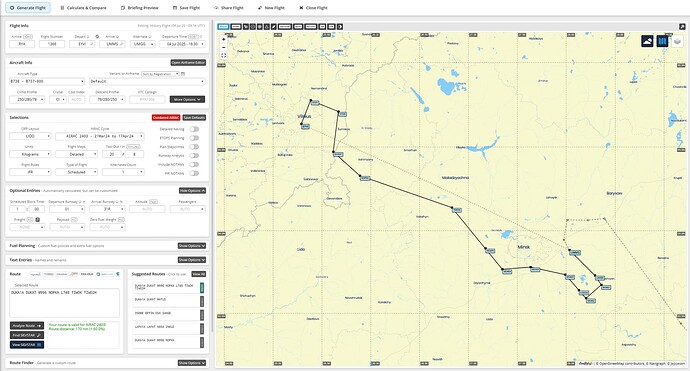Open the Departure Time dropdown

point(183,44)
